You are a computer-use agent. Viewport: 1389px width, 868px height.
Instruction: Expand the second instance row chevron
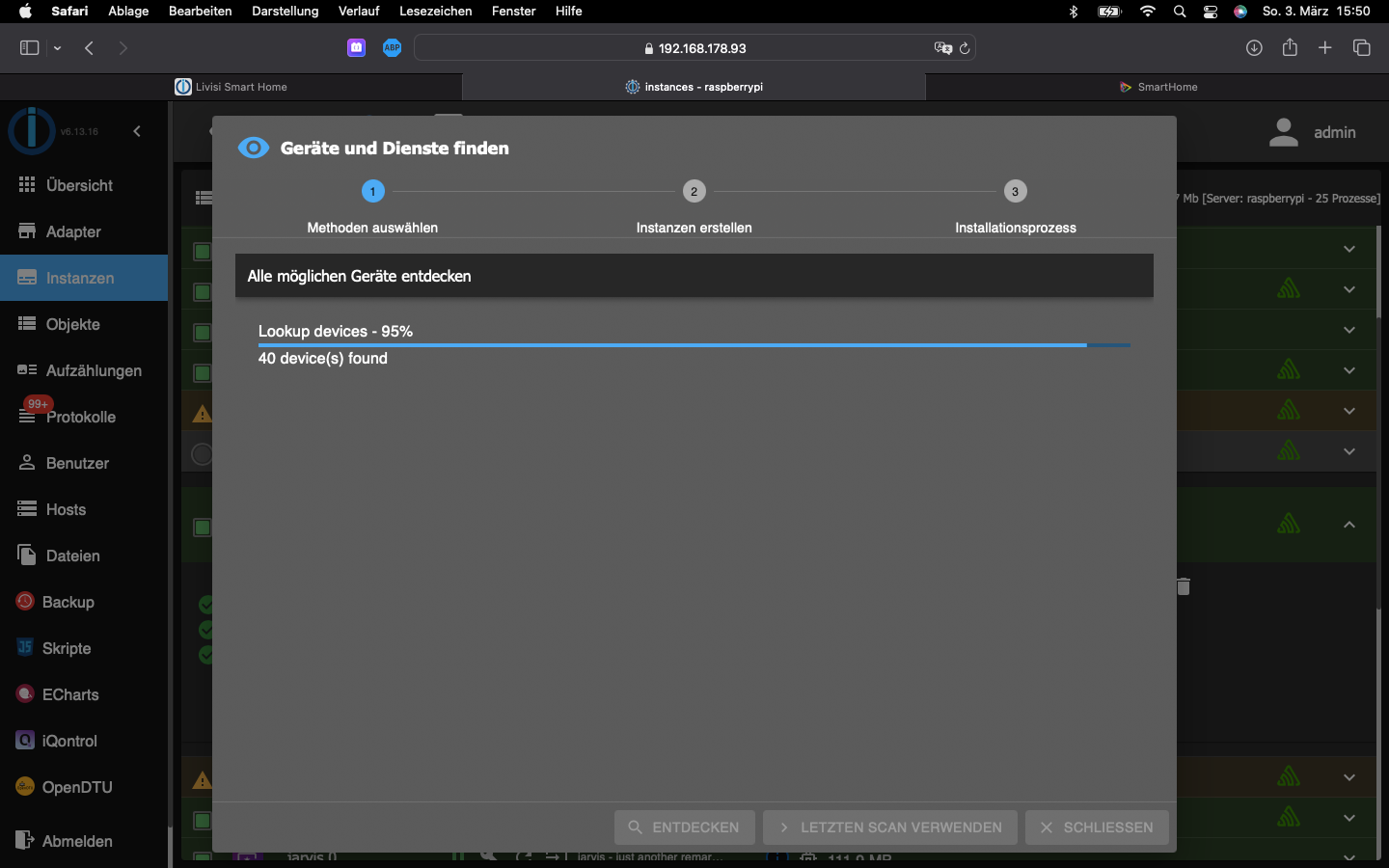(1349, 289)
